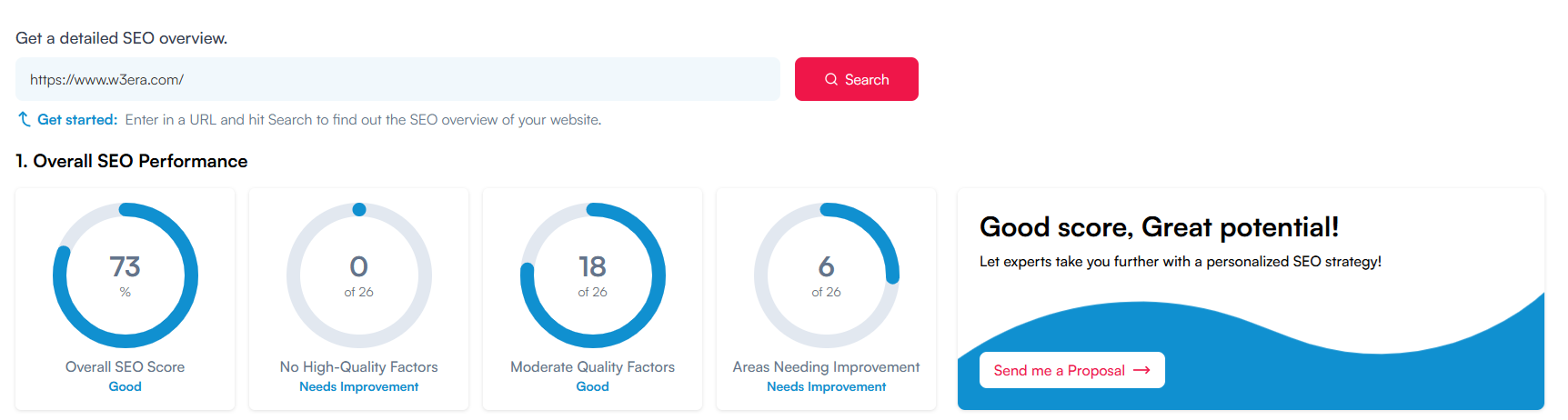This screenshot has height=420, width=1568.
Task: Select the Areas Needing Improvement label
Action: (827, 367)
